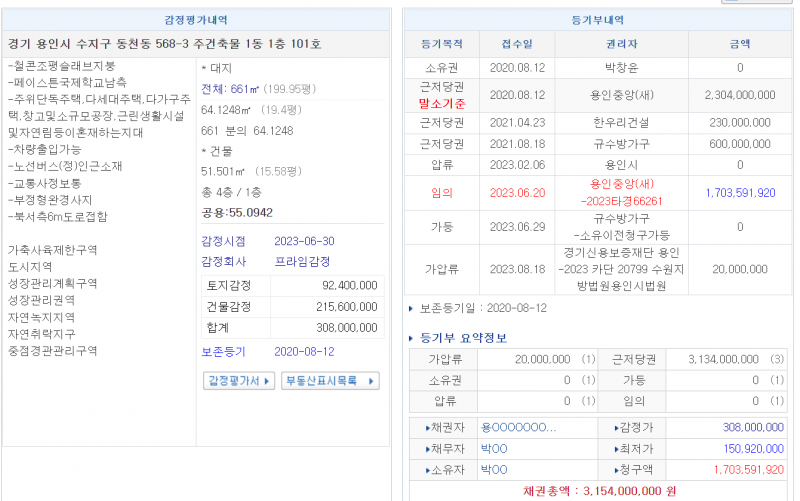Click the 채권자 label in summary table
800x501 pixels.
(x=443, y=427)
